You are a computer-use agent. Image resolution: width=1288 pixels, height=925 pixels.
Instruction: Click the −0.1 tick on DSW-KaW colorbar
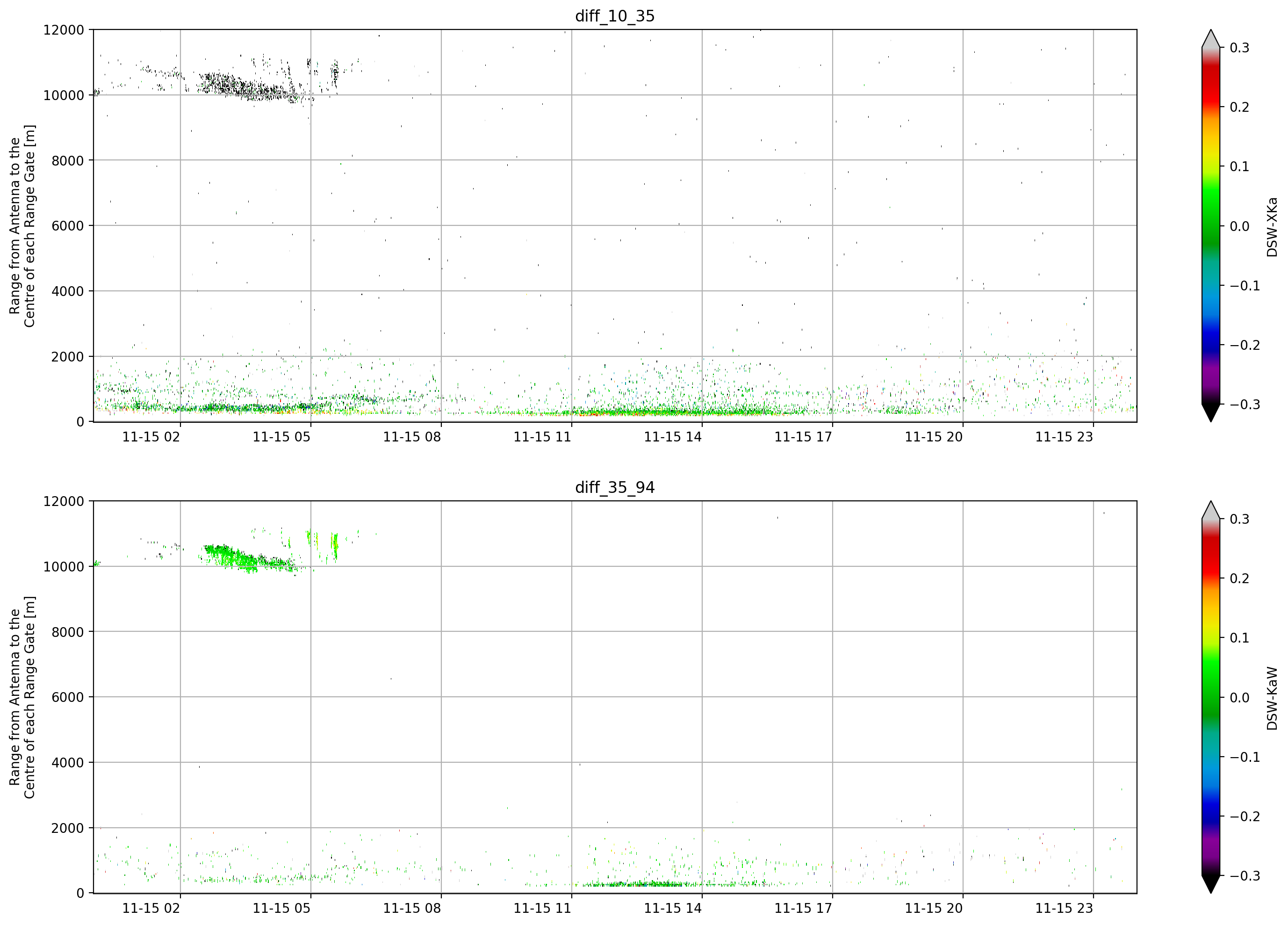point(1245,758)
